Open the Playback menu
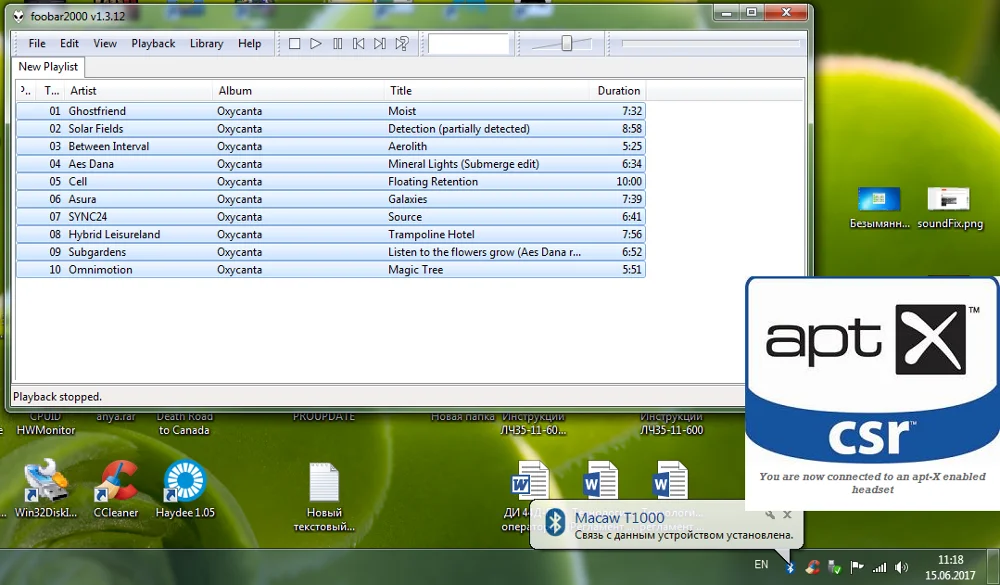 tap(153, 43)
